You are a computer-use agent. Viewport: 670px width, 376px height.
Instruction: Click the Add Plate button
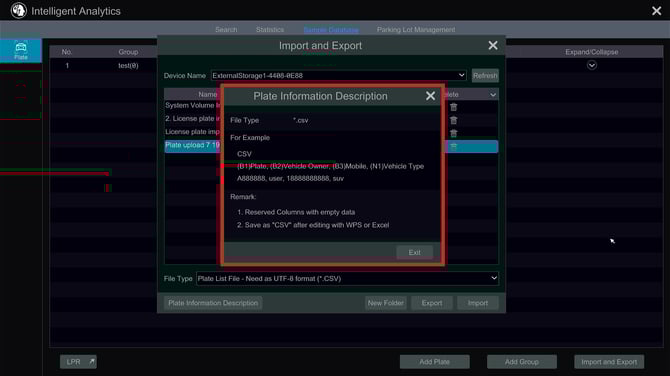(x=435, y=362)
